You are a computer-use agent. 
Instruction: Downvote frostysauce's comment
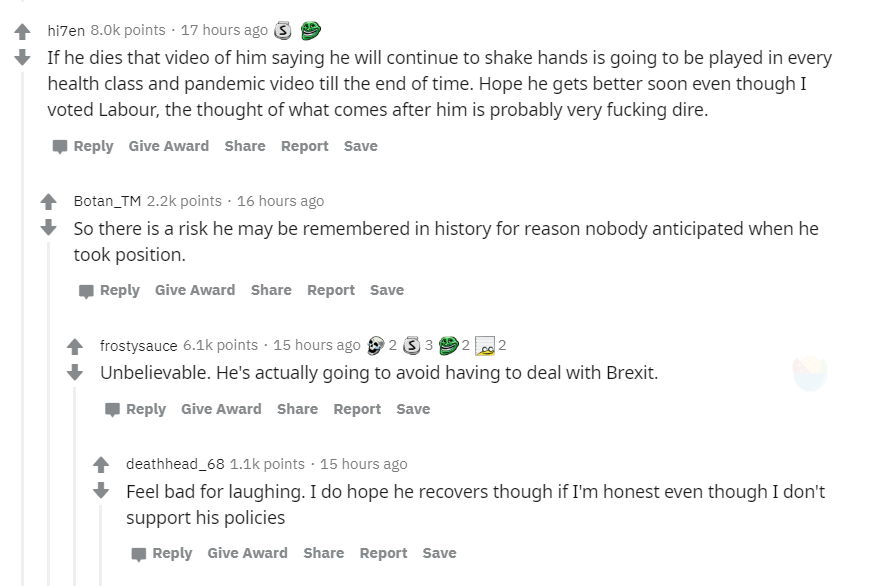pyautogui.click(x=74, y=372)
